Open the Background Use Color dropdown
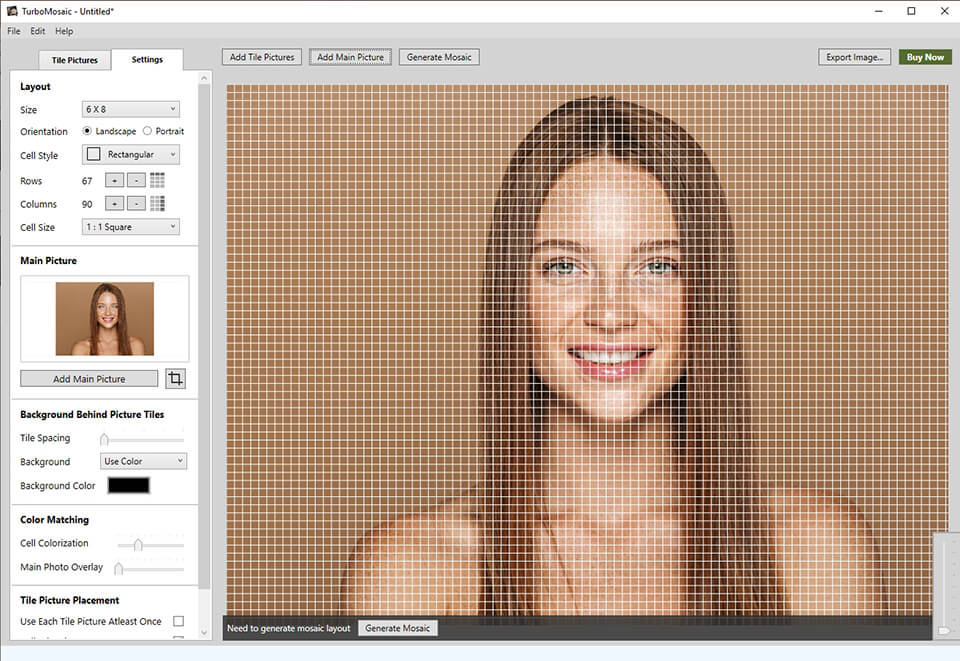 (x=144, y=461)
